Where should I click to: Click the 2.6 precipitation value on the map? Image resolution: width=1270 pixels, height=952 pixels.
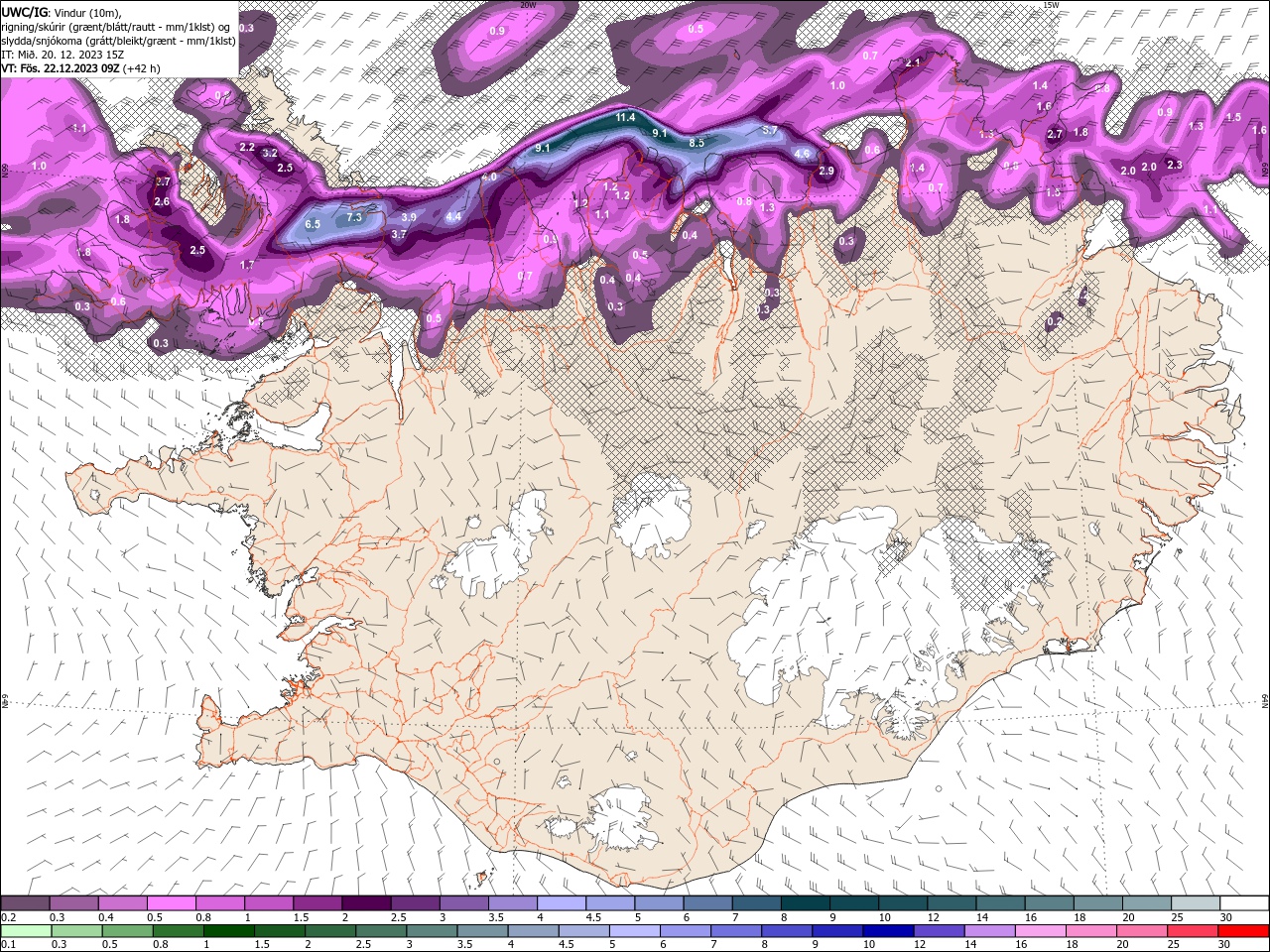[162, 201]
